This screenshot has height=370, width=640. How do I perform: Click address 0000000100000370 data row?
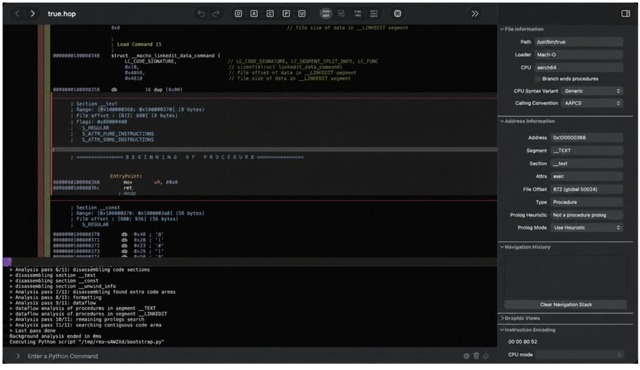(x=108, y=235)
